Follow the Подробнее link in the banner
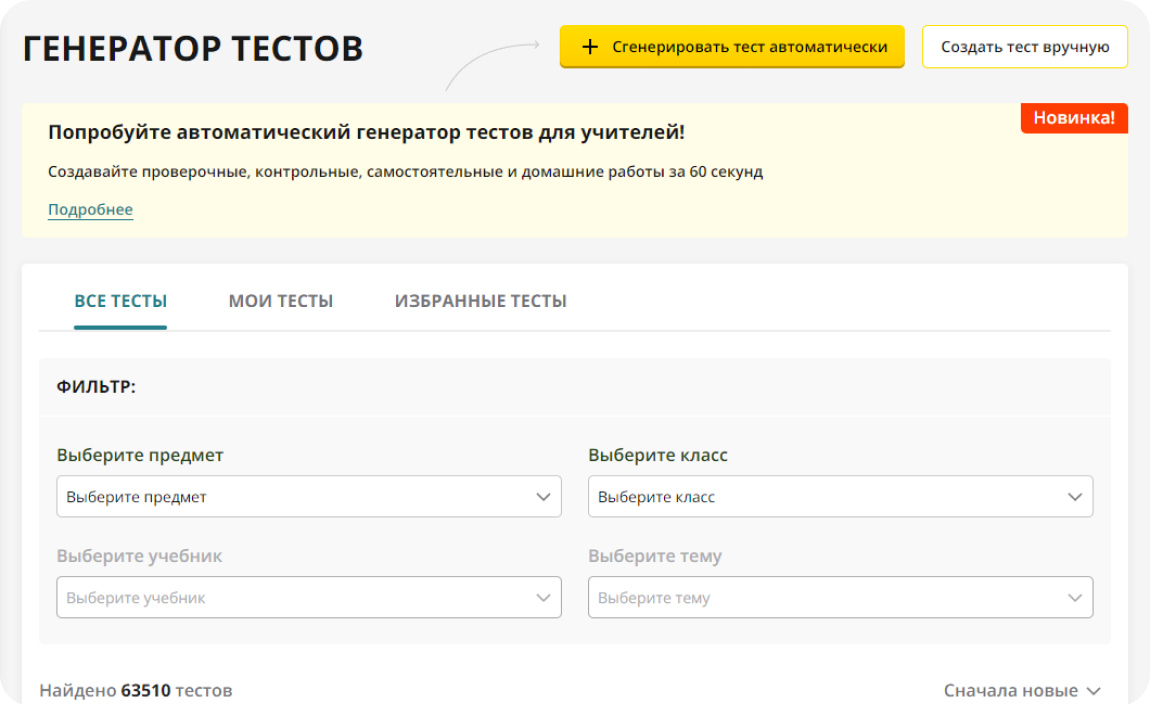 [90, 210]
